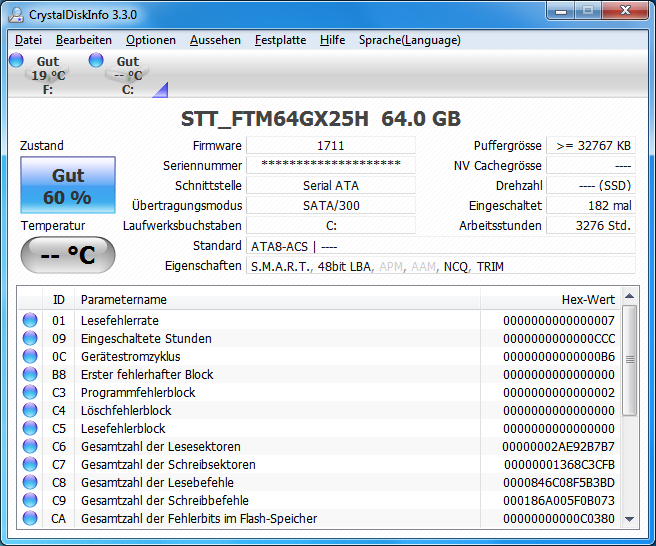Click the Firmware field showing 1711
The height and width of the screenshot is (546, 656).
(x=331, y=146)
